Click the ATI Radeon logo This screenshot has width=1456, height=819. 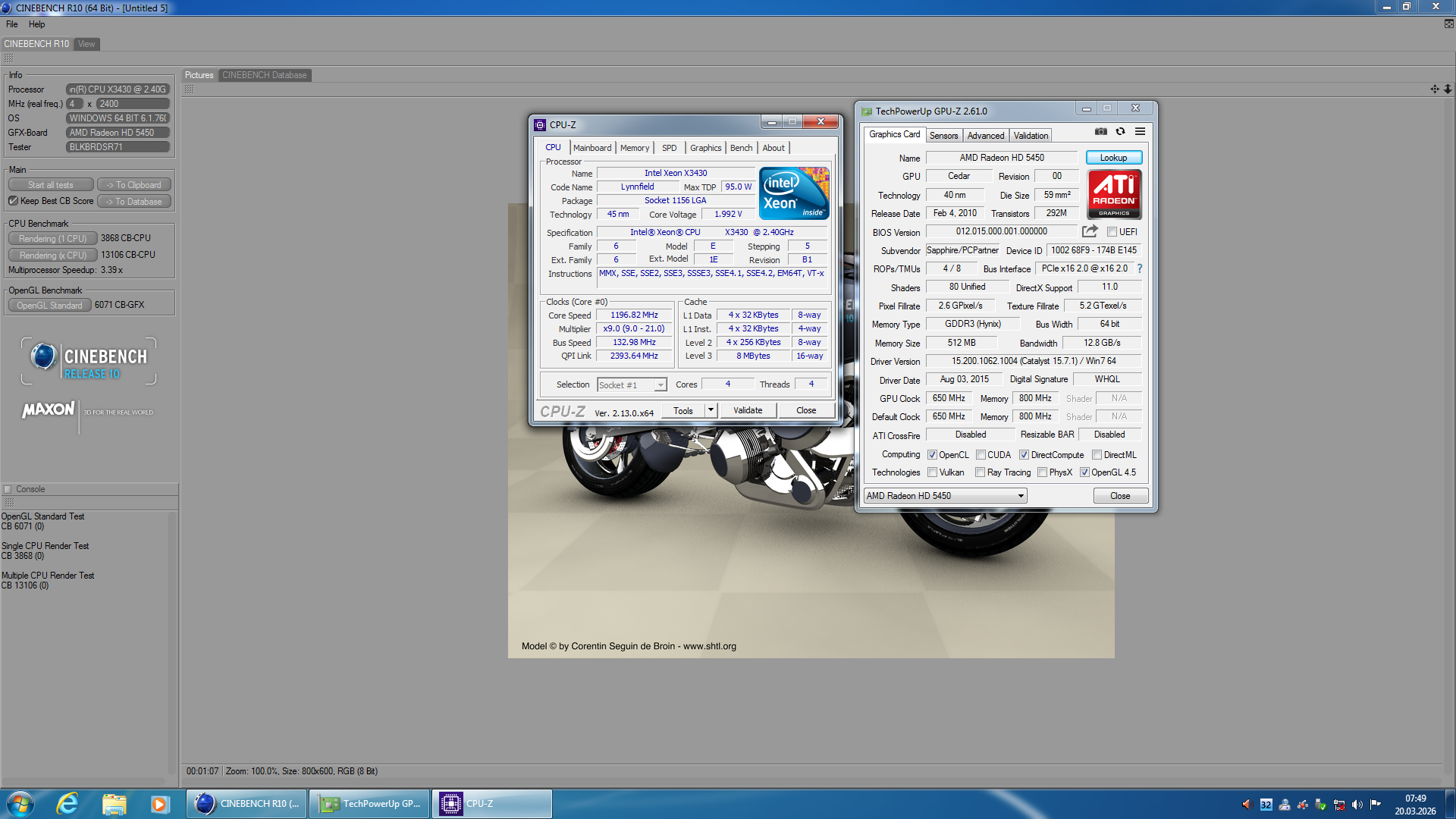click(x=1114, y=194)
